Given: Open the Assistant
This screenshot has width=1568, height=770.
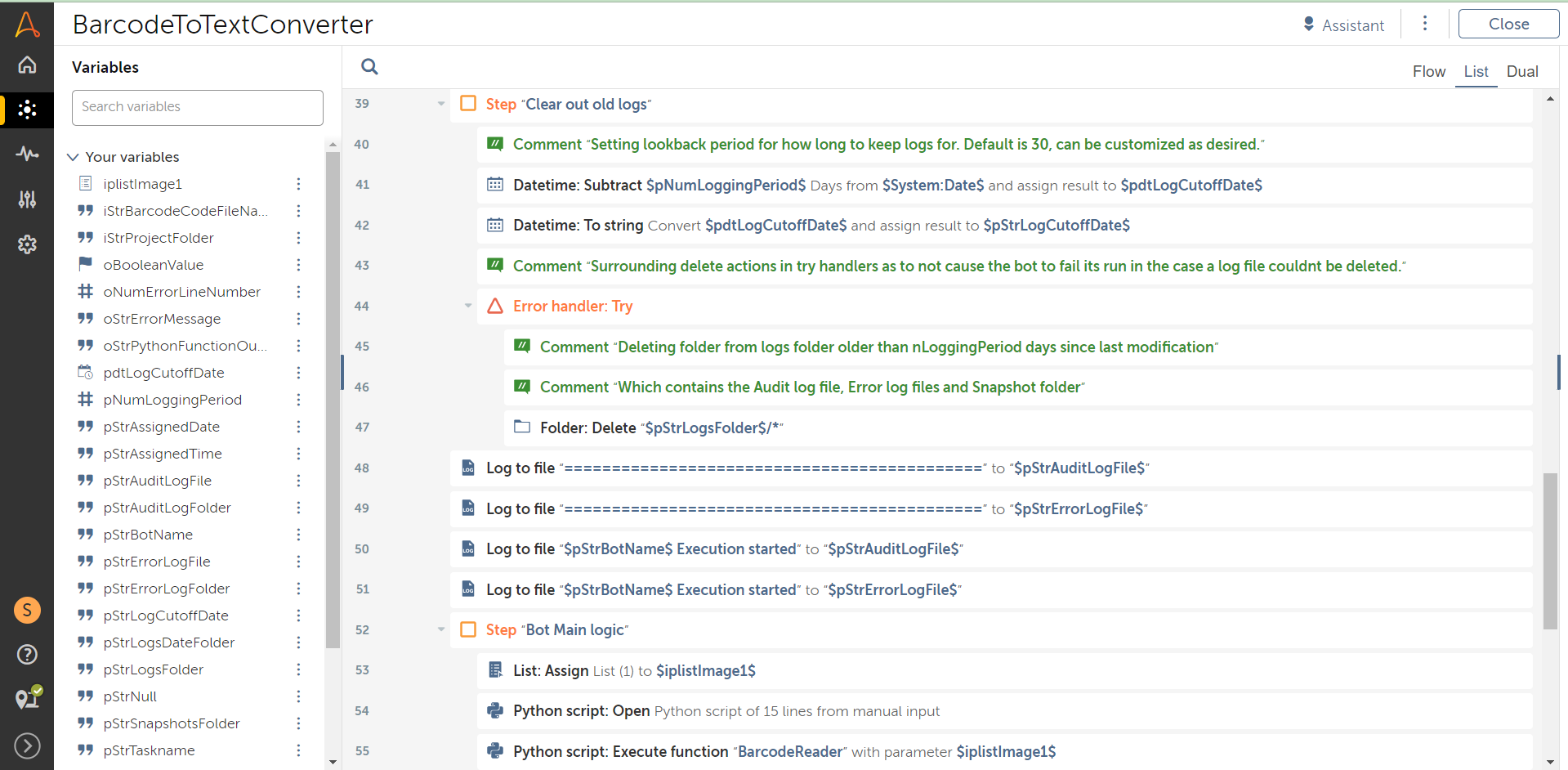Looking at the screenshot, I should tap(1343, 25).
